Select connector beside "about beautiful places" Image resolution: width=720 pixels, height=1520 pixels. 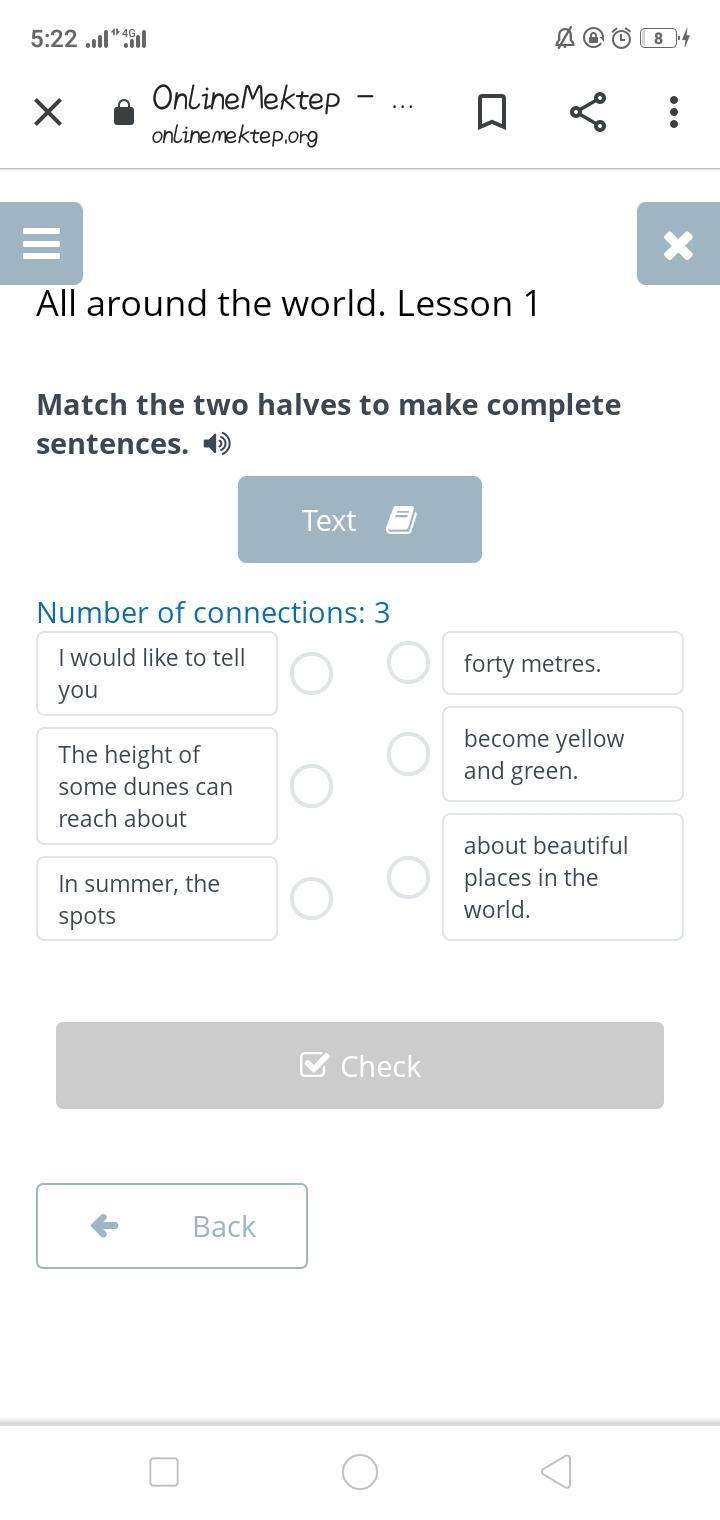click(408, 877)
